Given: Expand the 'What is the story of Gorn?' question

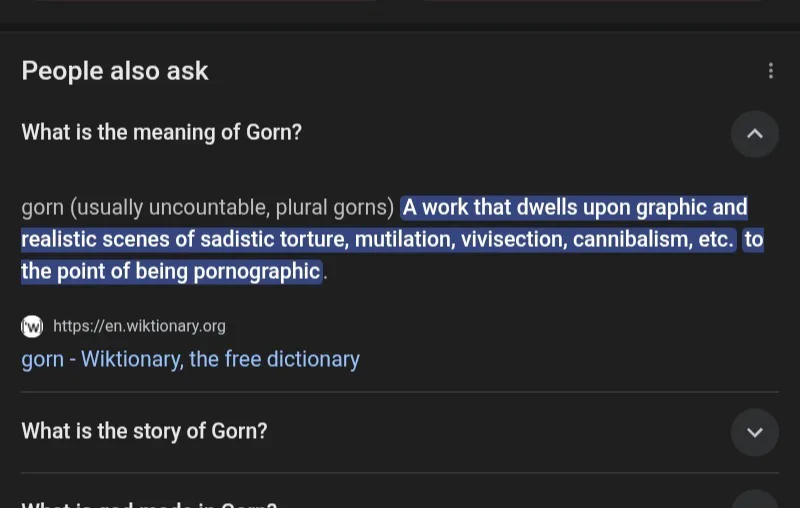Looking at the screenshot, I should click(x=755, y=433).
